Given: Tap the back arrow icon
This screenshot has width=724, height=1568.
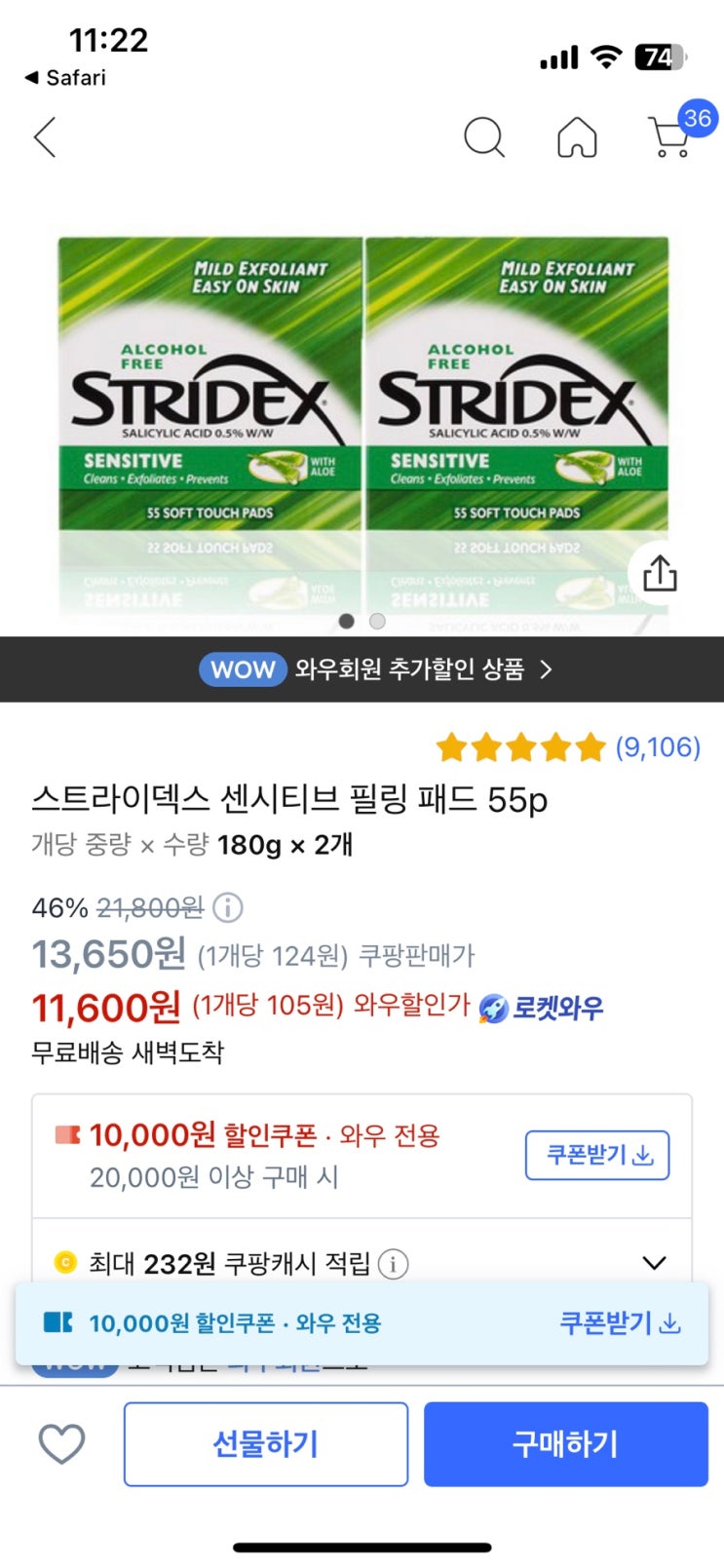Looking at the screenshot, I should pyautogui.click(x=45, y=137).
